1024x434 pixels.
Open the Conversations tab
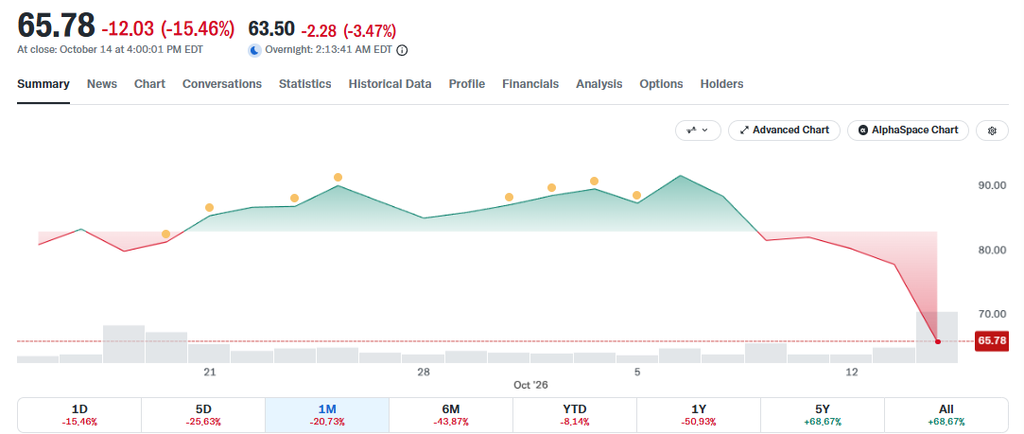(222, 84)
